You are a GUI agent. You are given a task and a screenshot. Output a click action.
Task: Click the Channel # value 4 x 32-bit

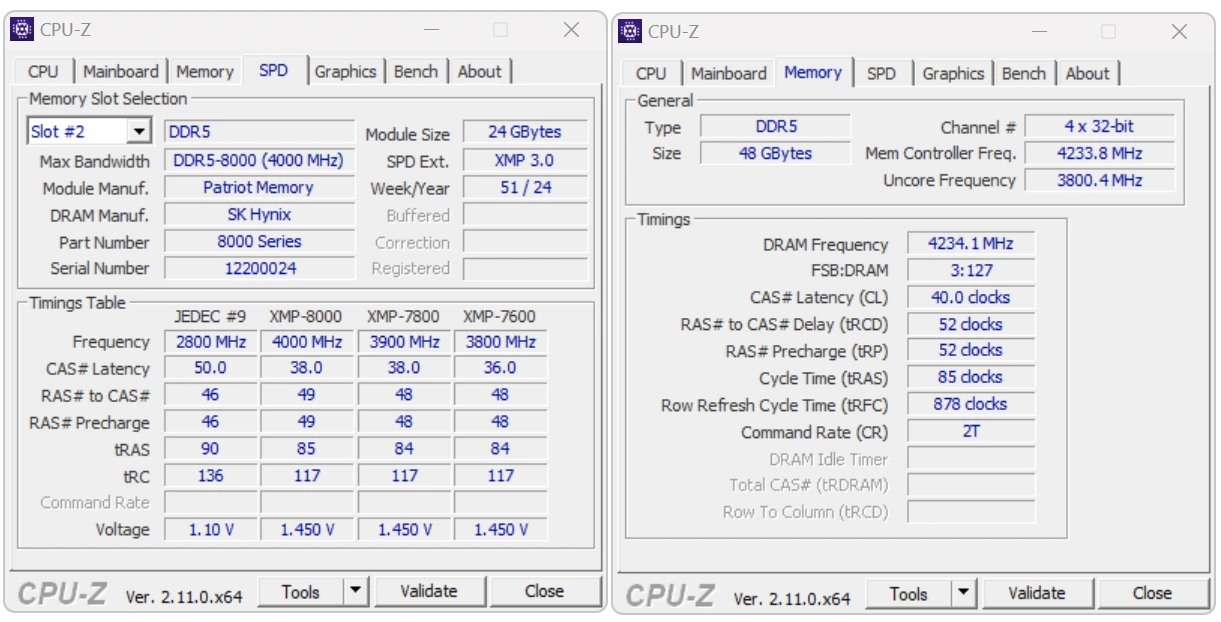[1099, 127]
